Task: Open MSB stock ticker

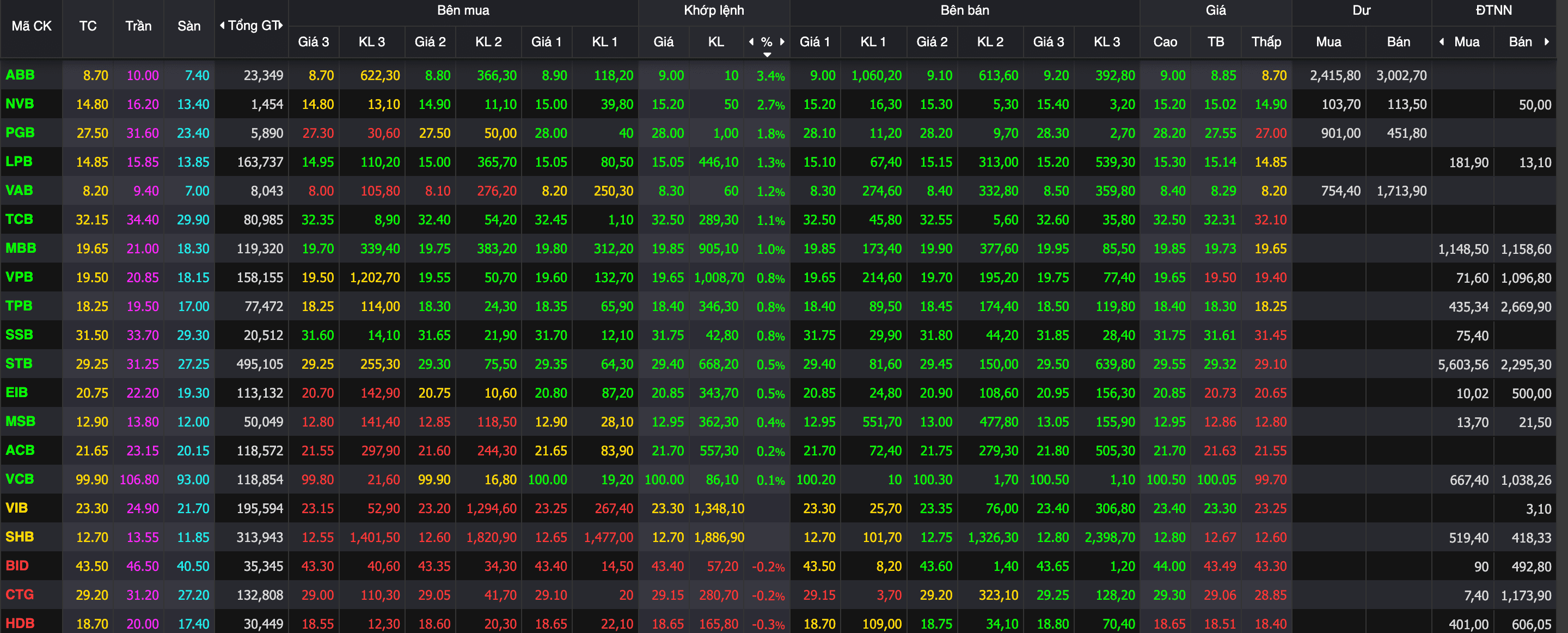Action: click(21, 421)
